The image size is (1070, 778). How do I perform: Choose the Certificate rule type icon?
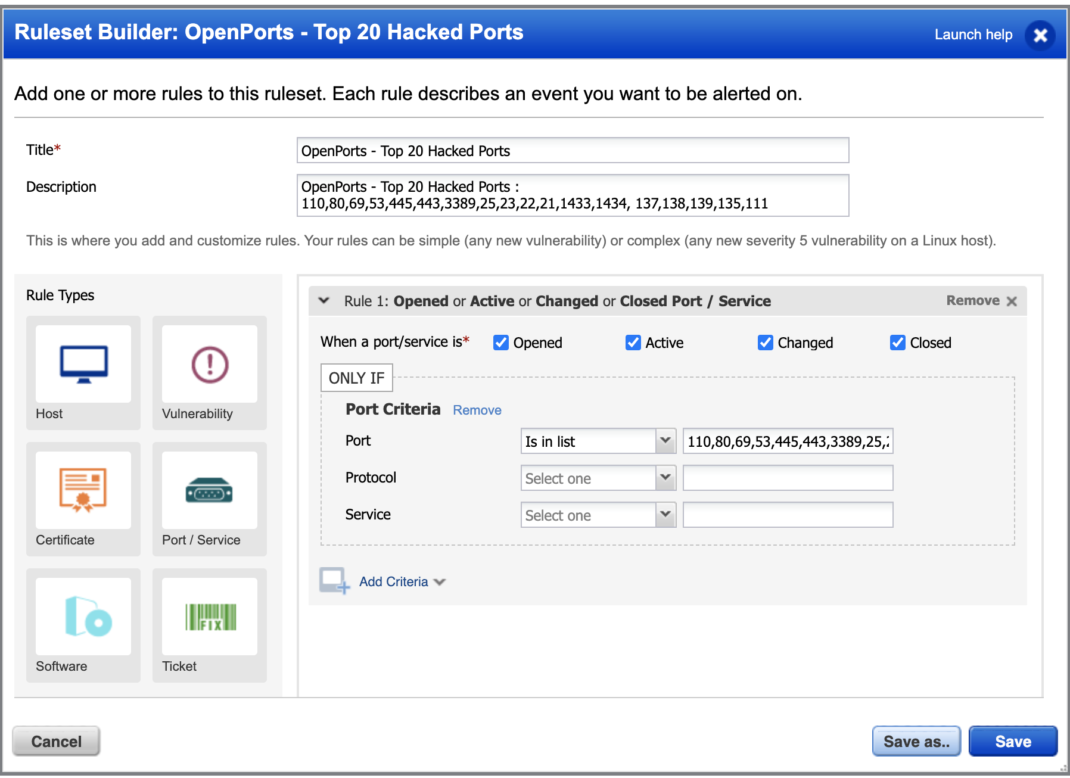pos(83,490)
